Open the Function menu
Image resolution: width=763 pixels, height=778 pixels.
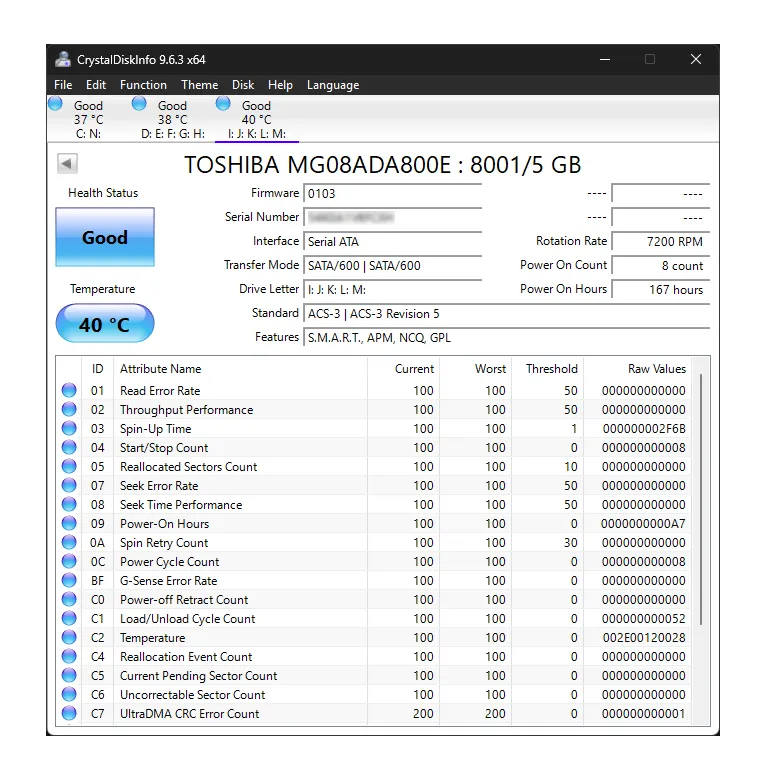(x=143, y=85)
